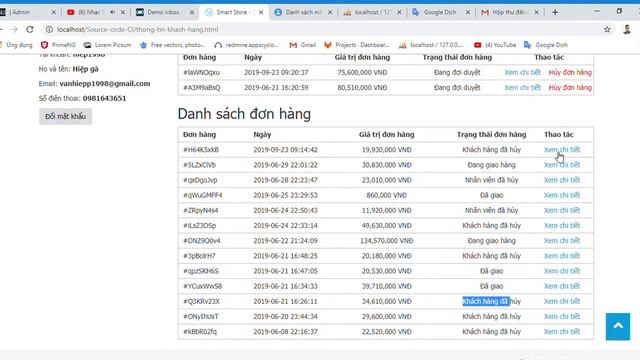This screenshot has height=360, width=640.
Task: Open Xem chi tiết for order #3pBolrH7
Action: coord(562,256)
